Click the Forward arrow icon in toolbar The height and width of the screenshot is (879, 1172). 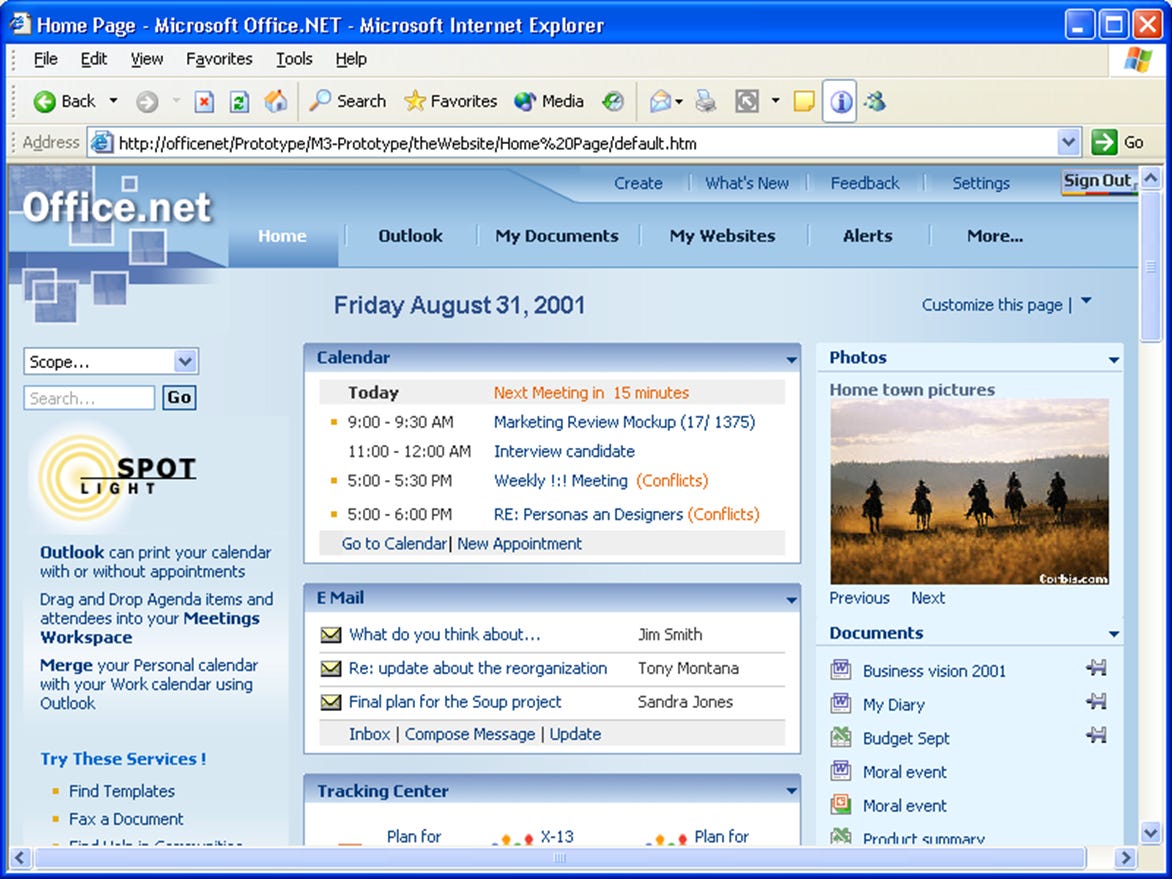pyautogui.click(x=146, y=102)
